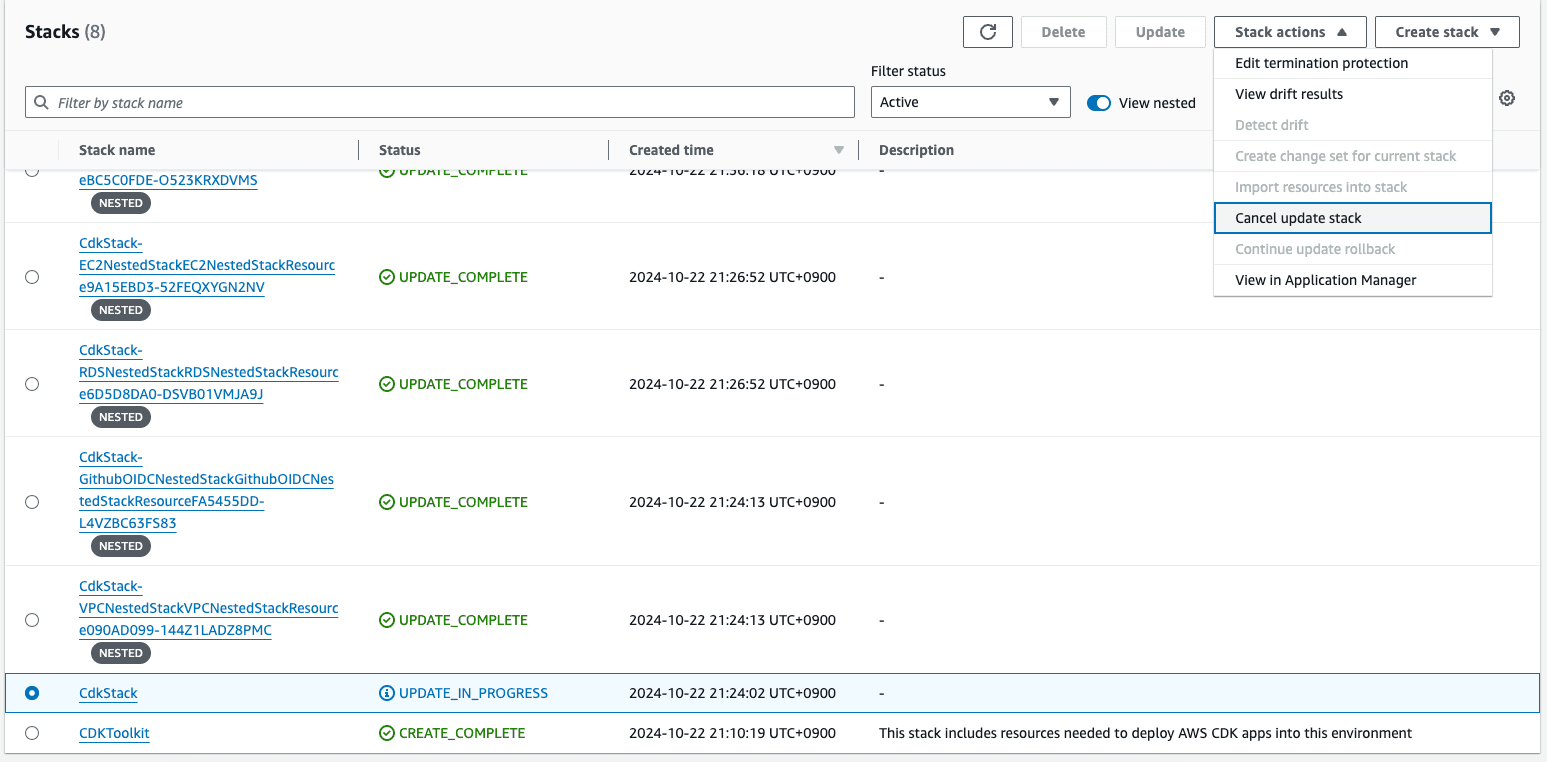1547x762 pixels.
Task: Click the Stacks (8) heading
Action: [65, 32]
